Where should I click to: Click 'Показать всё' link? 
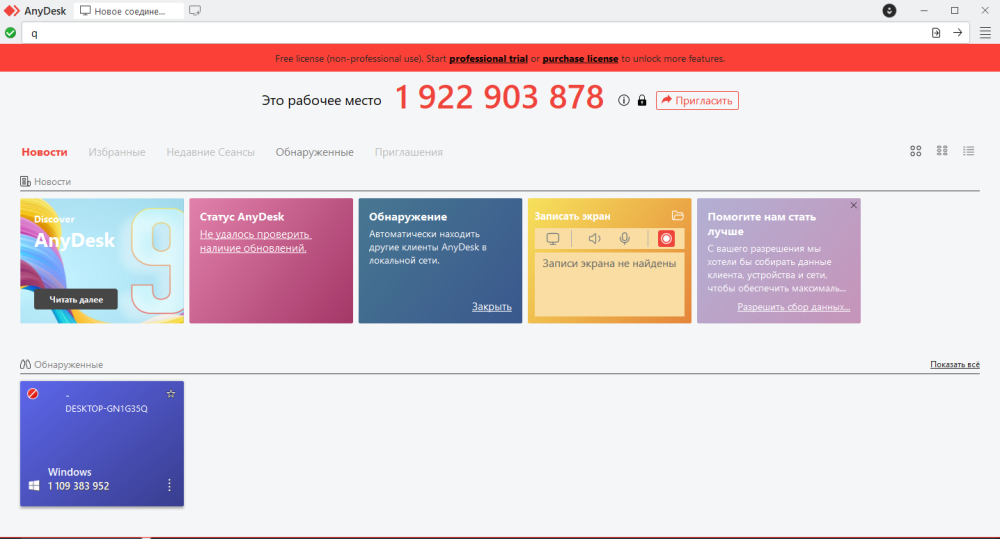pos(955,364)
